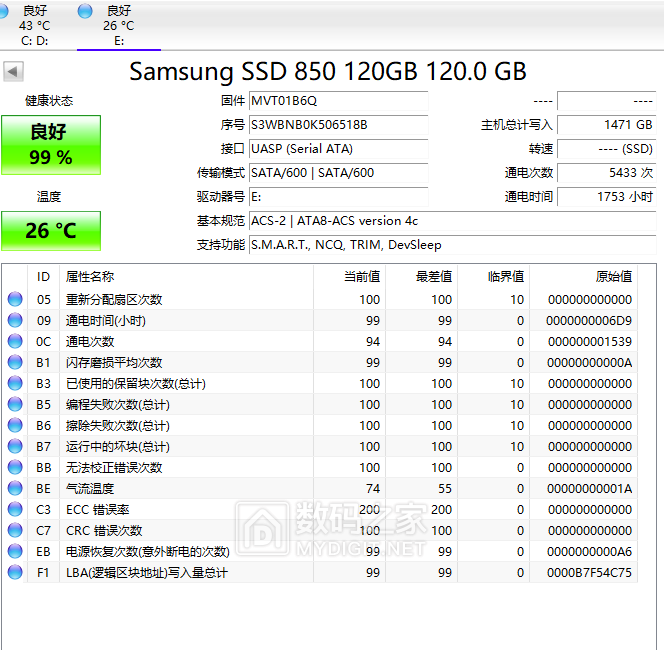Select the row 运行中的坏块(总计)
Screen dimensions: 664x650
pyautogui.click(x=320, y=446)
